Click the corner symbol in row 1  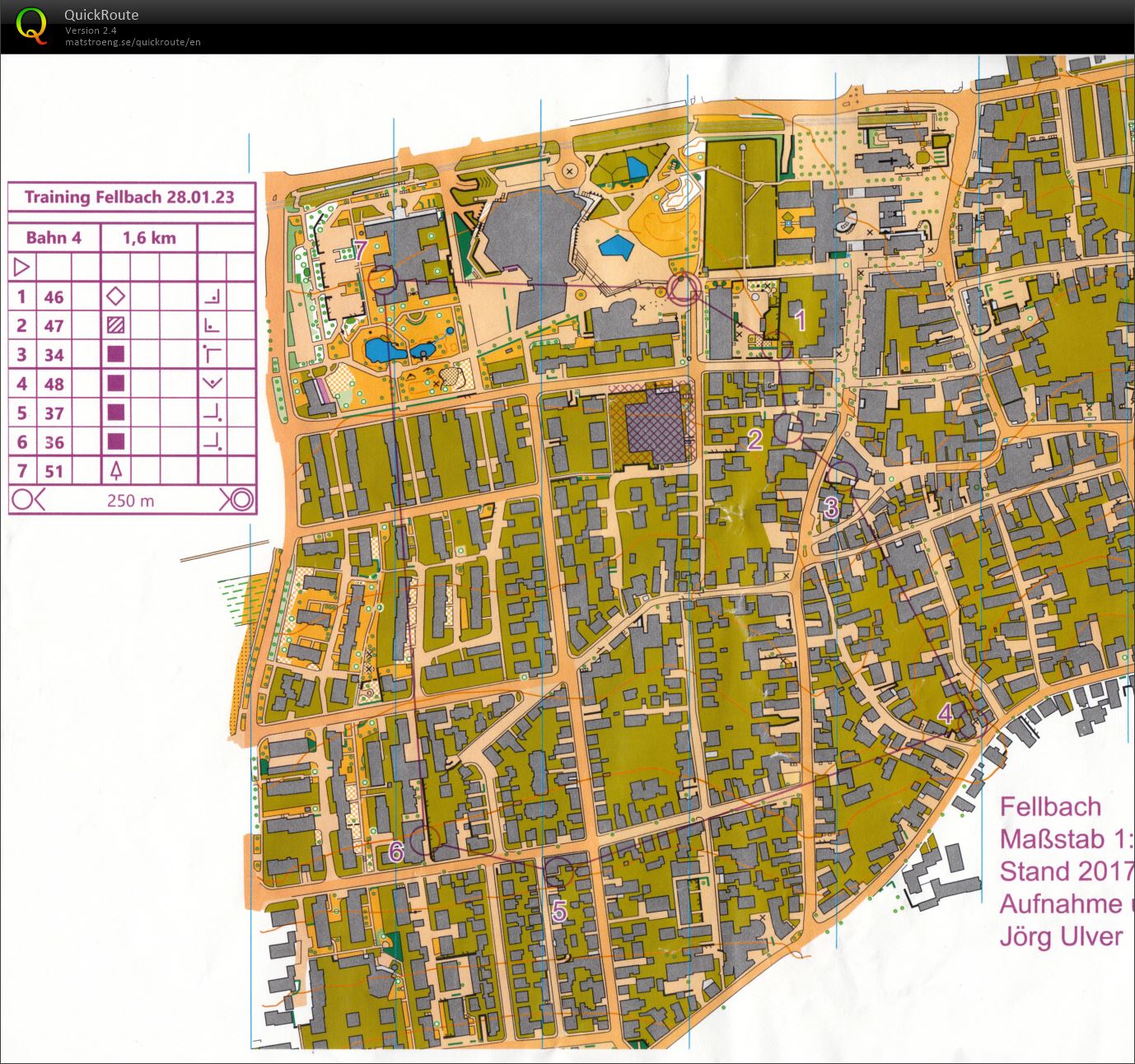tap(213, 296)
